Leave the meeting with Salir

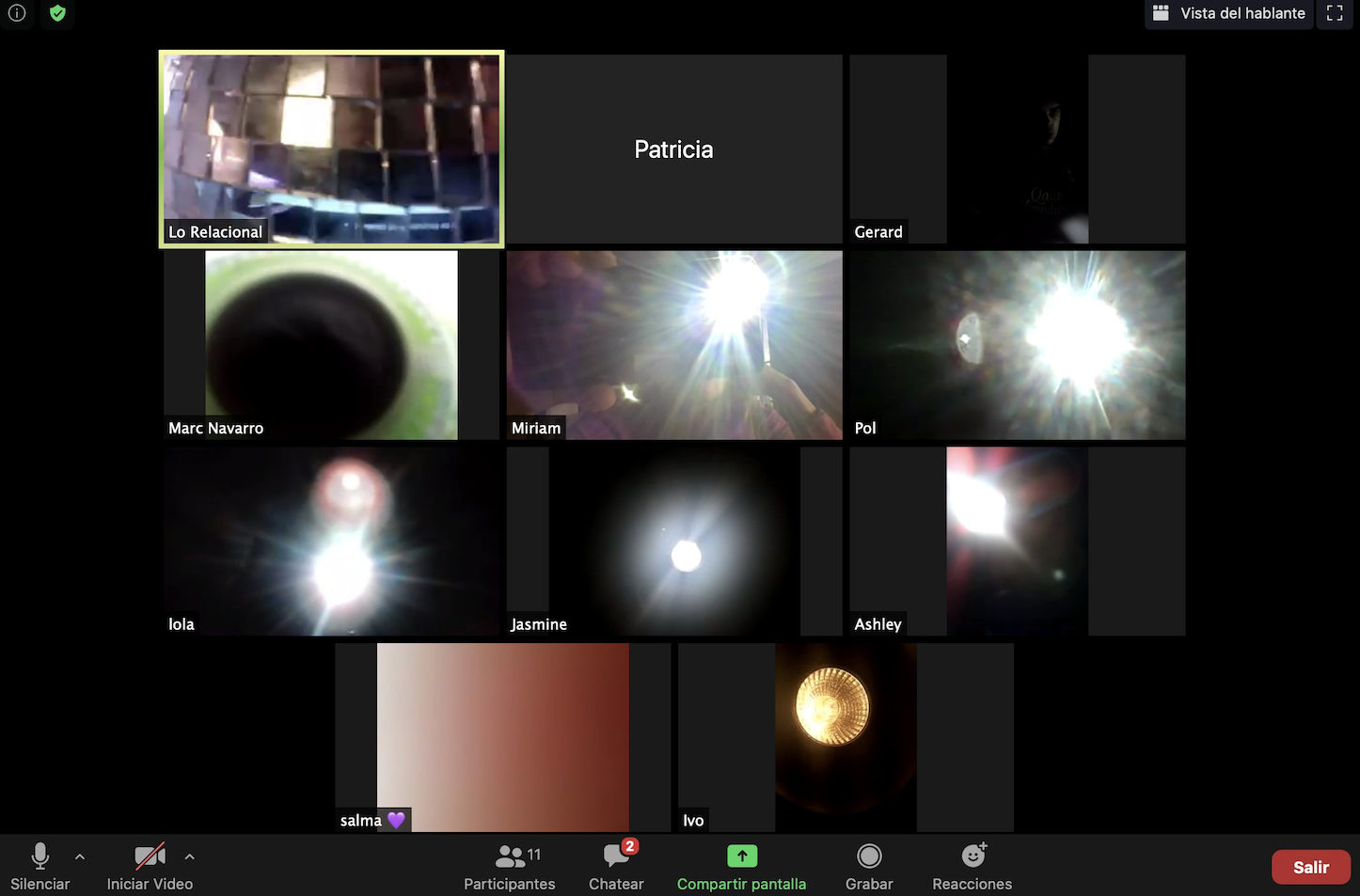tap(1310, 867)
